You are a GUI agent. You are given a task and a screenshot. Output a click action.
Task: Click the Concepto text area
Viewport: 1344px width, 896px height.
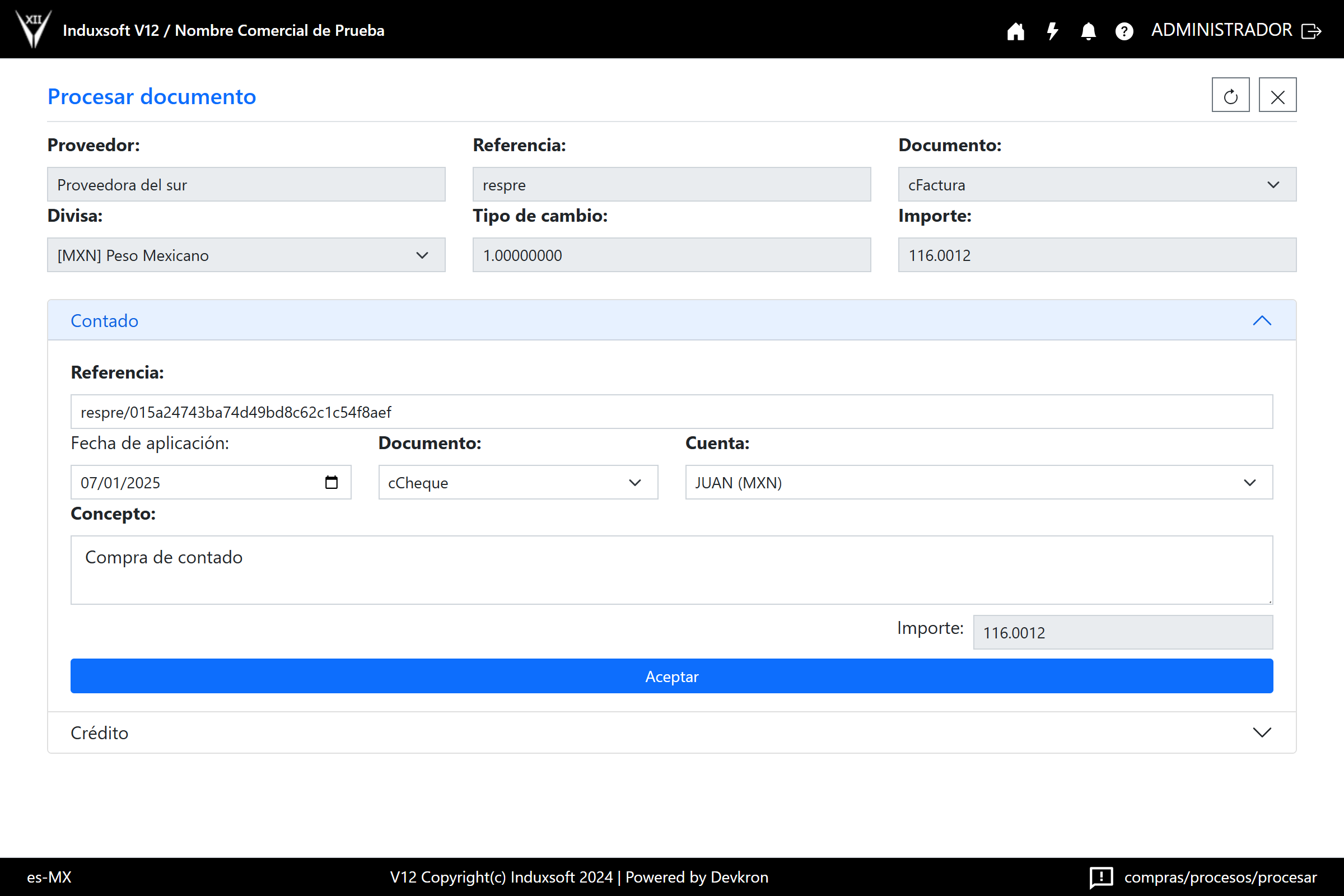671,570
